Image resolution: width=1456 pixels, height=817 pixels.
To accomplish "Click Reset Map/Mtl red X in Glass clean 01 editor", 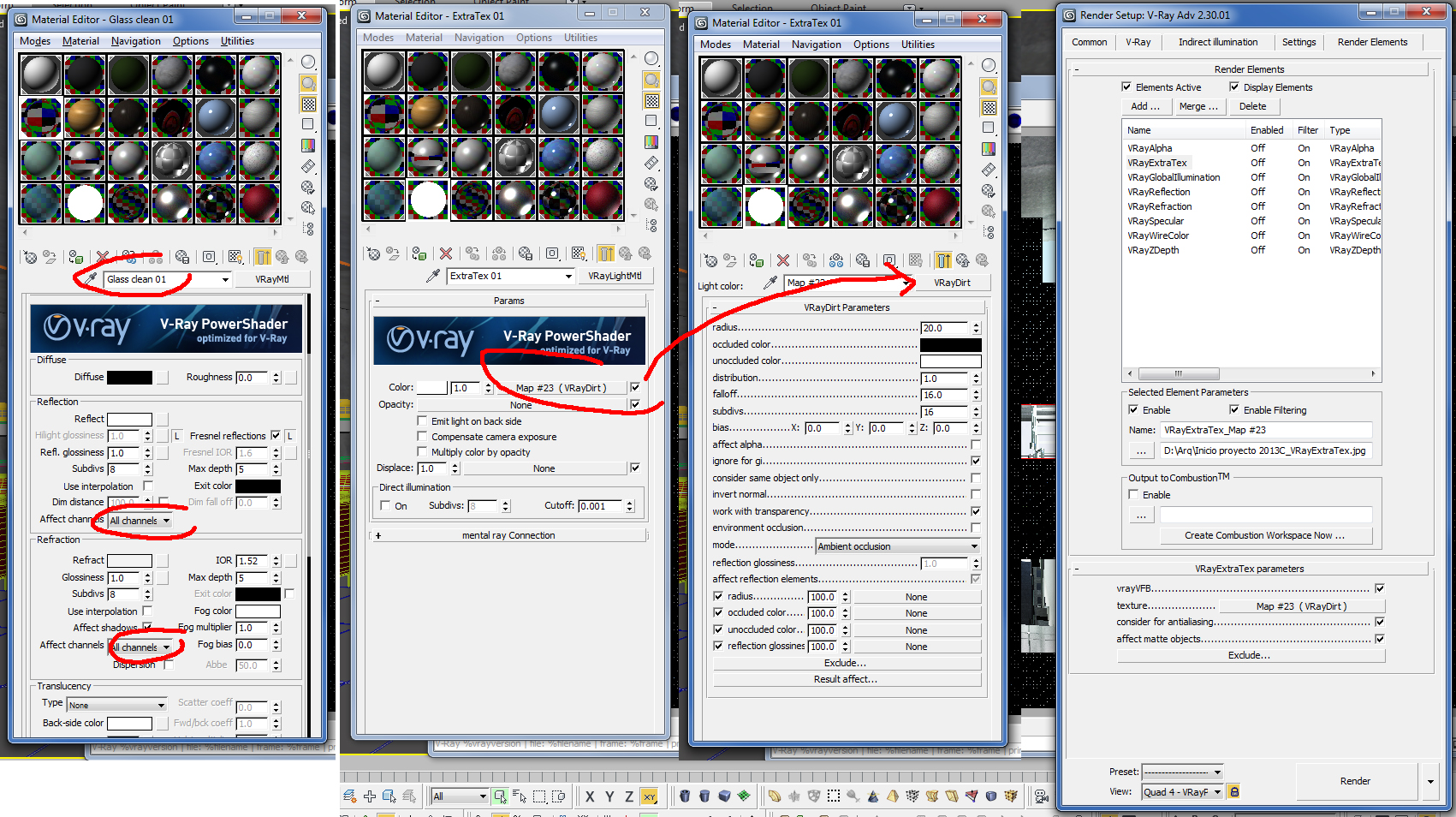I will coord(103,257).
